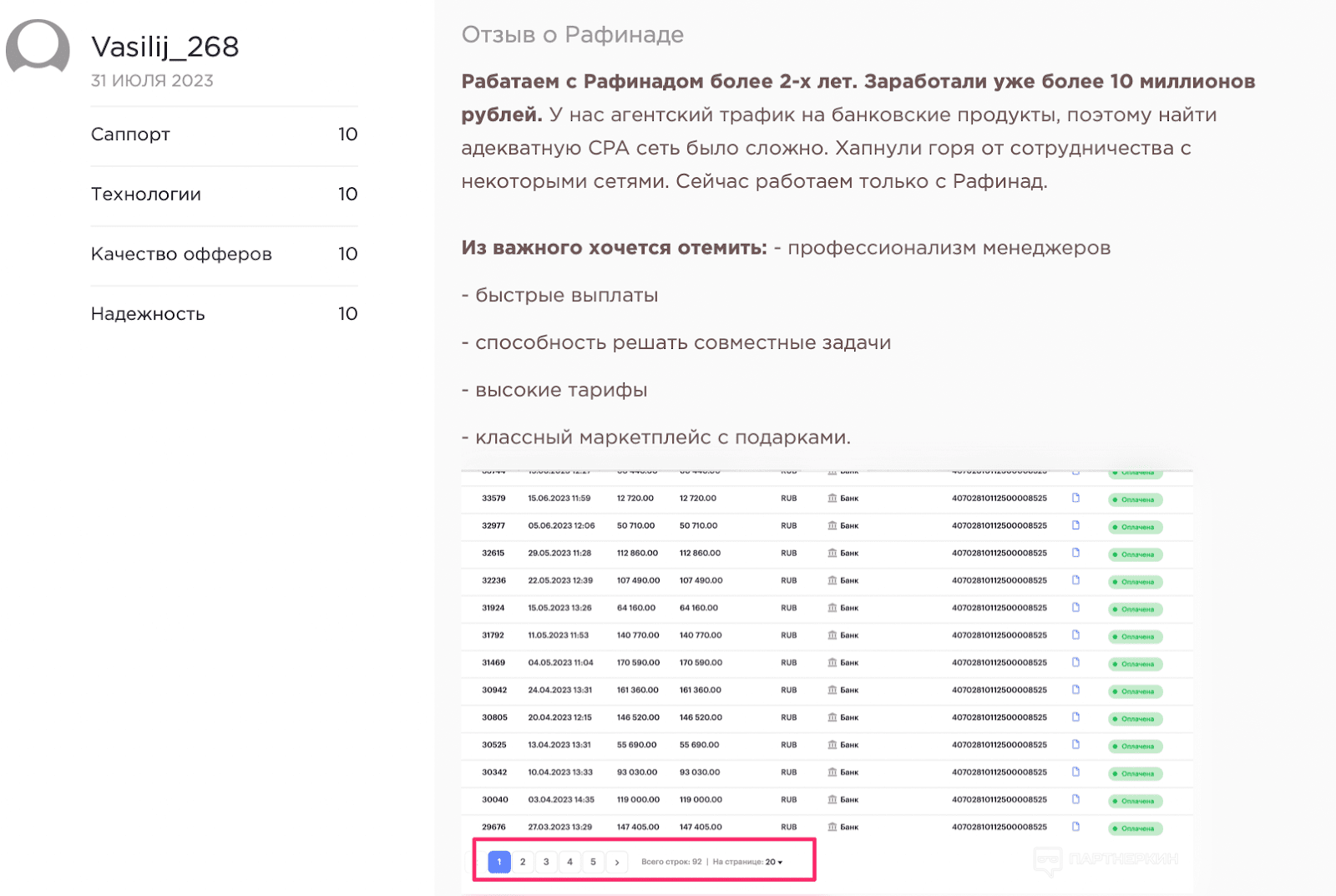The width and height of the screenshot is (1336, 896).
Task: Click the Надежность score value 10
Action: [347, 314]
